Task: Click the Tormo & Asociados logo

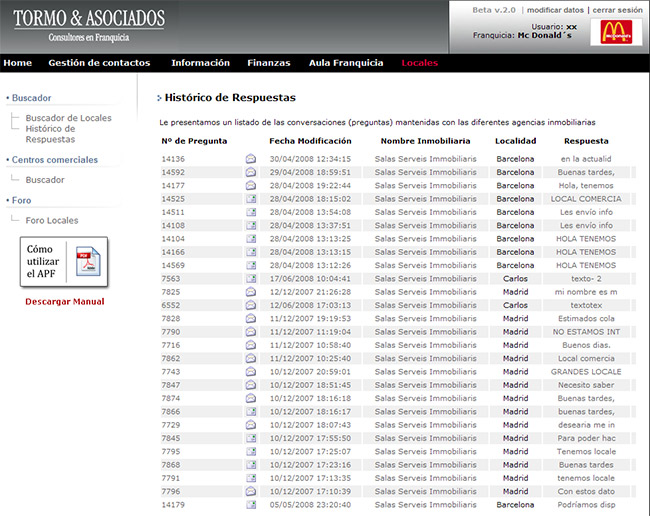Action: click(88, 25)
